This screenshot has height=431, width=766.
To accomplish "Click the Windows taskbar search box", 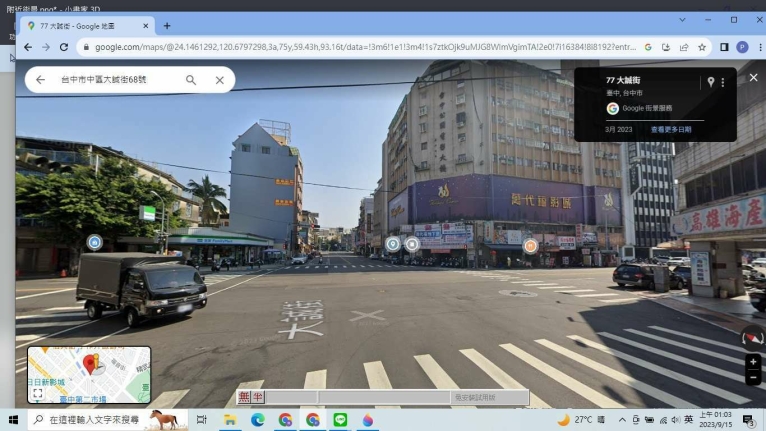I will [107, 420].
